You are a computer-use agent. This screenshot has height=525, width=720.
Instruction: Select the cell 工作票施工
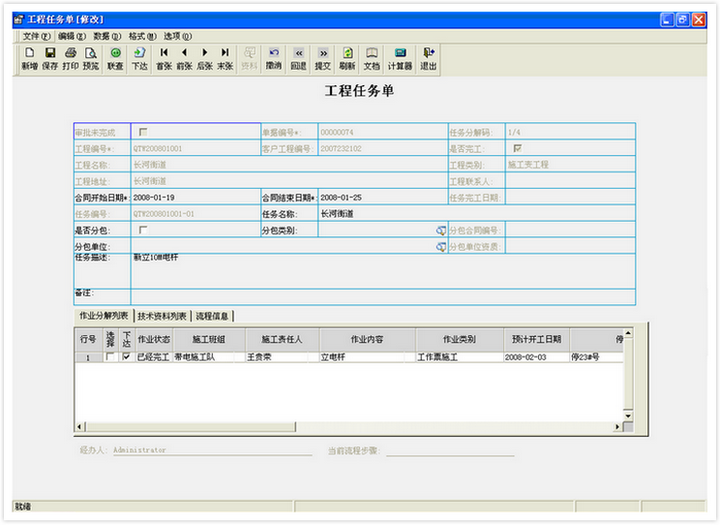(459, 357)
